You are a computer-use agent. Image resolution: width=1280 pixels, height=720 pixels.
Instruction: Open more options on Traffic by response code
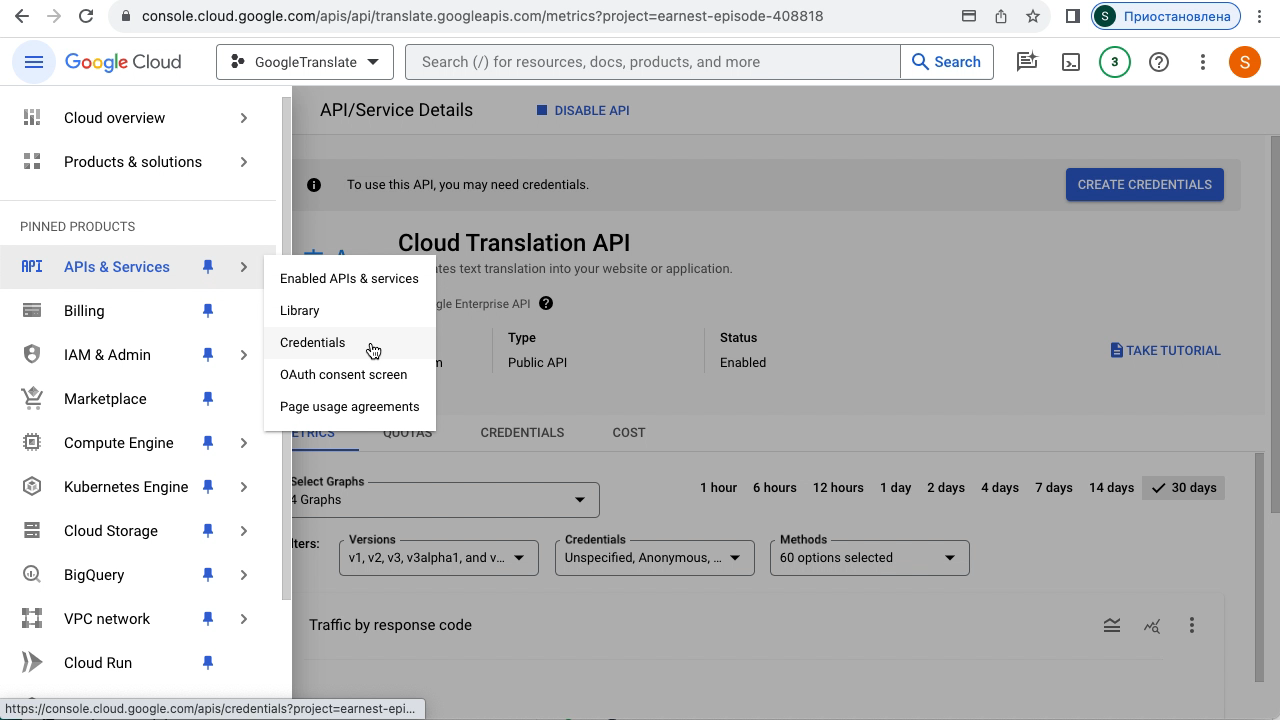tap(1192, 625)
